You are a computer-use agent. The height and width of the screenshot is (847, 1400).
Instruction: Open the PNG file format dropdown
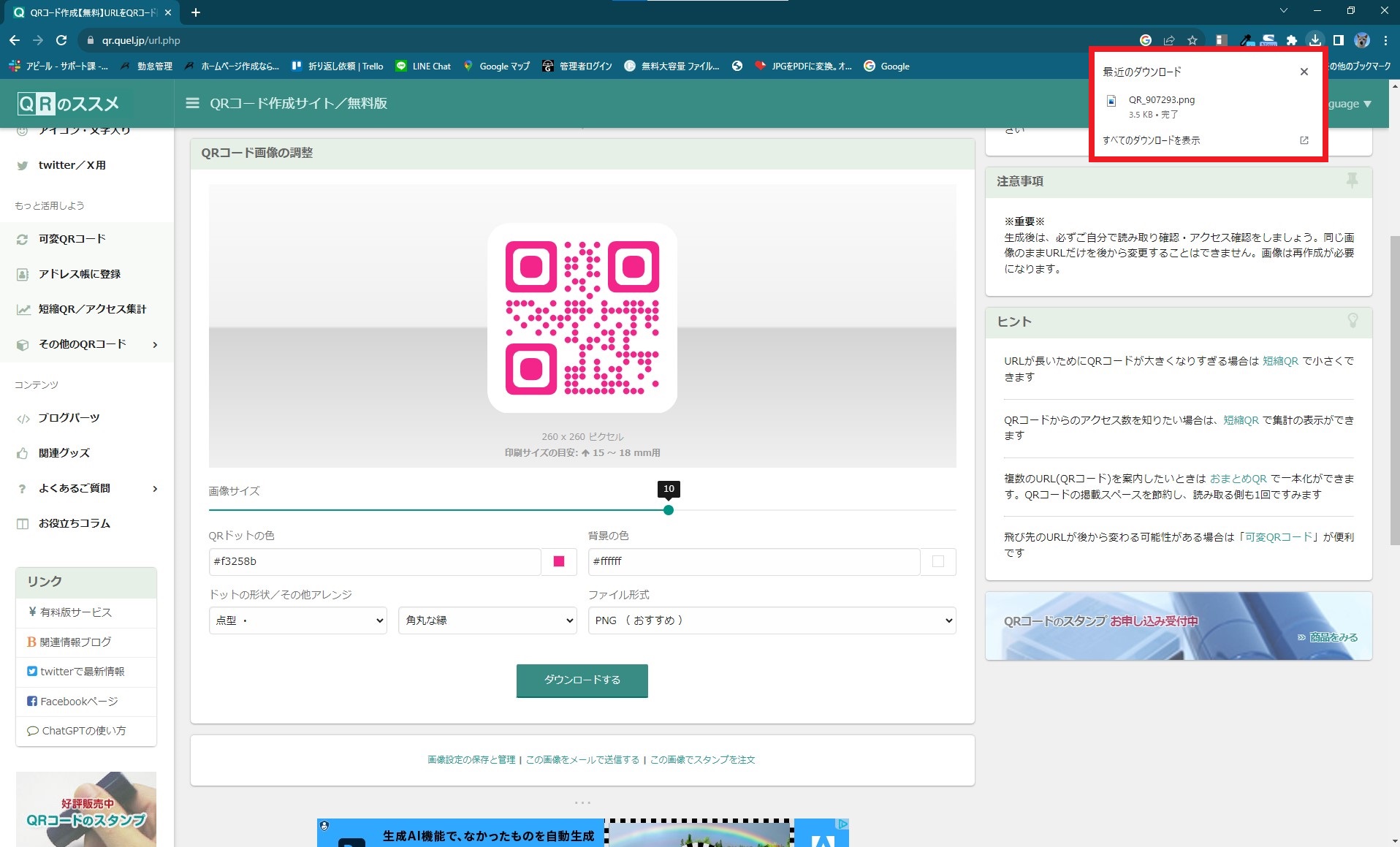(x=772, y=620)
